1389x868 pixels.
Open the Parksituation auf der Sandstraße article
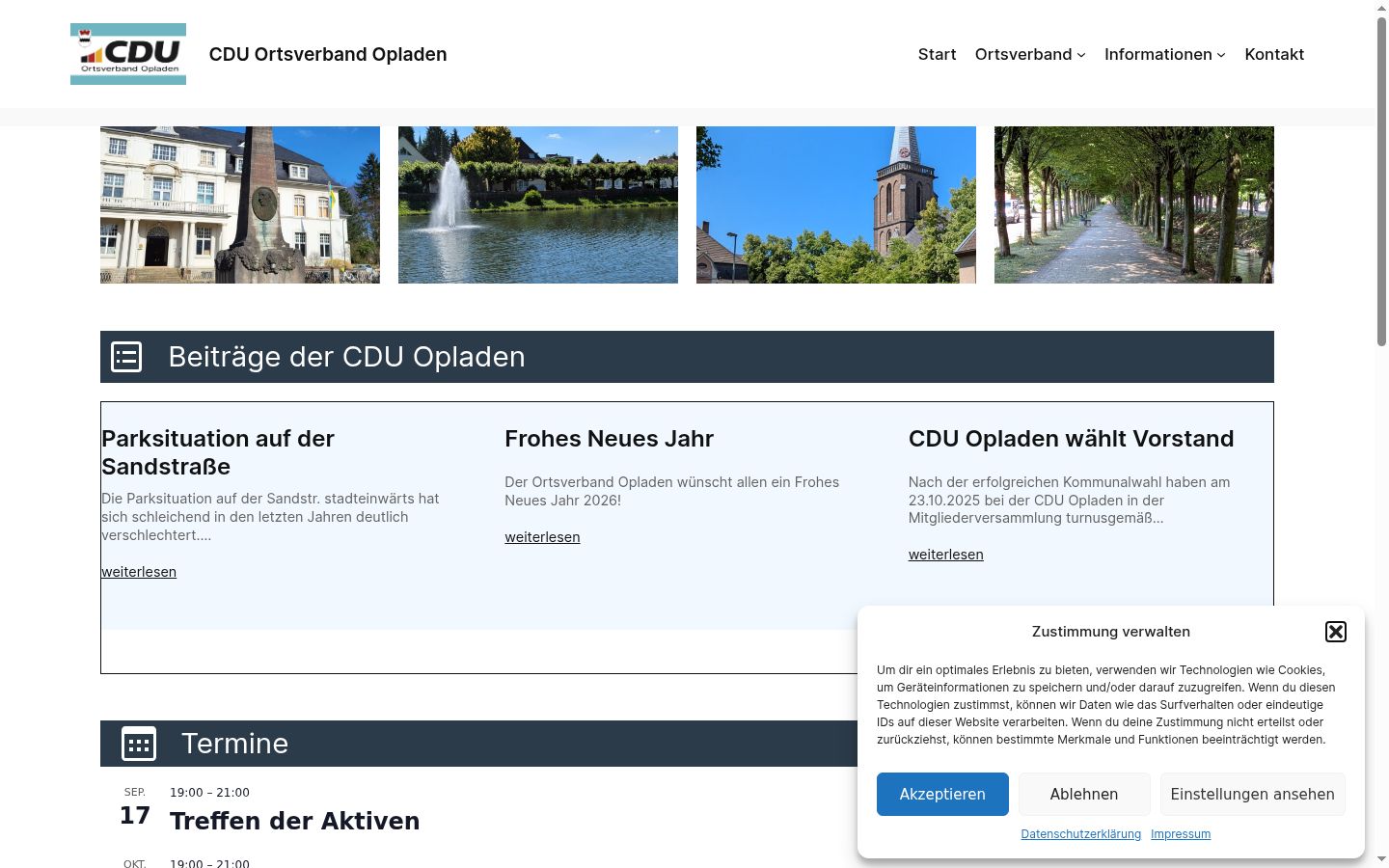[218, 452]
